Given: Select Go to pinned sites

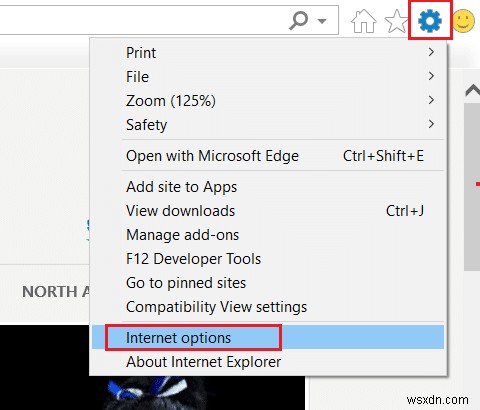Looking at the screenshot, I should [x=268, y=283].
